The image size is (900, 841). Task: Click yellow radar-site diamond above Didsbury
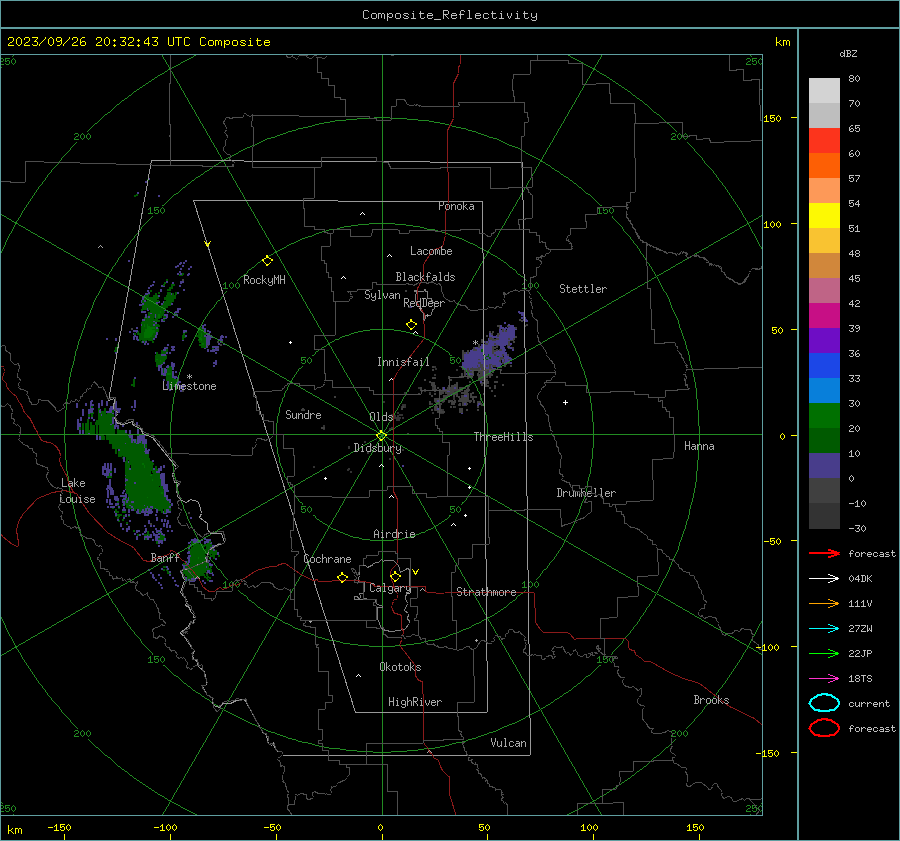point(381,436)
